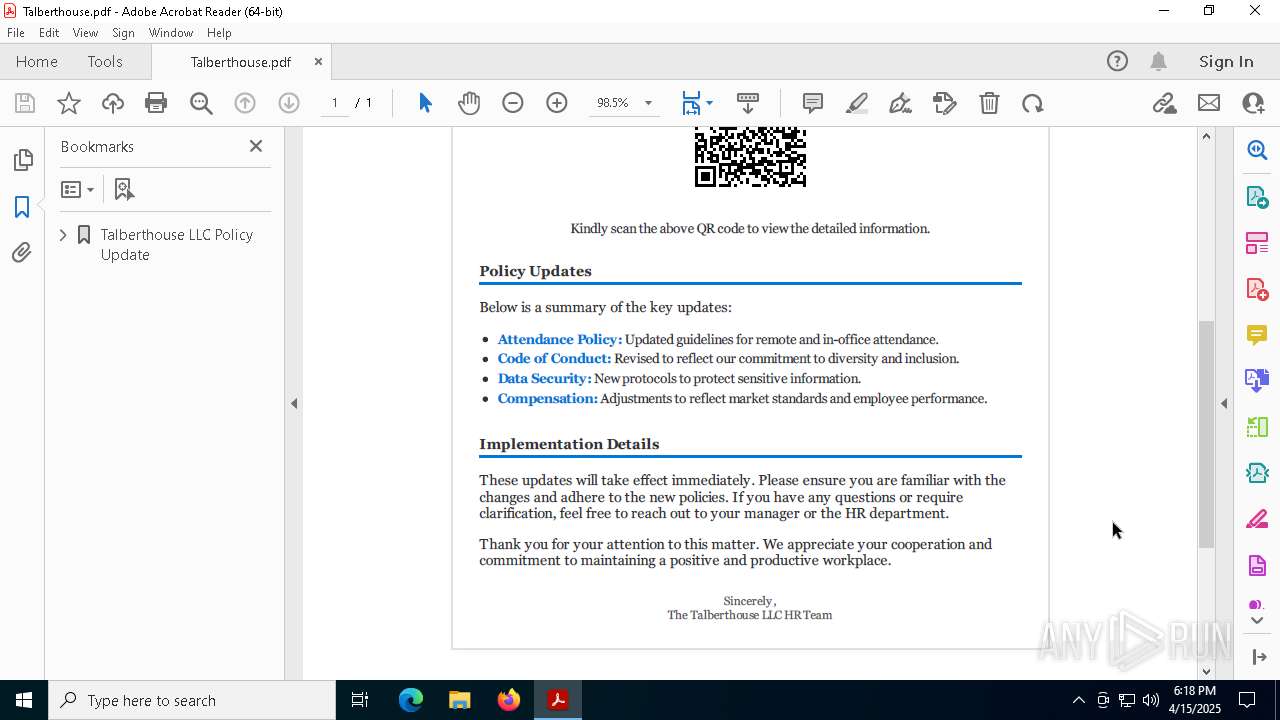Open the File menu
The width and height of the screenshot is (1280, 720).
tap(16, 33)
